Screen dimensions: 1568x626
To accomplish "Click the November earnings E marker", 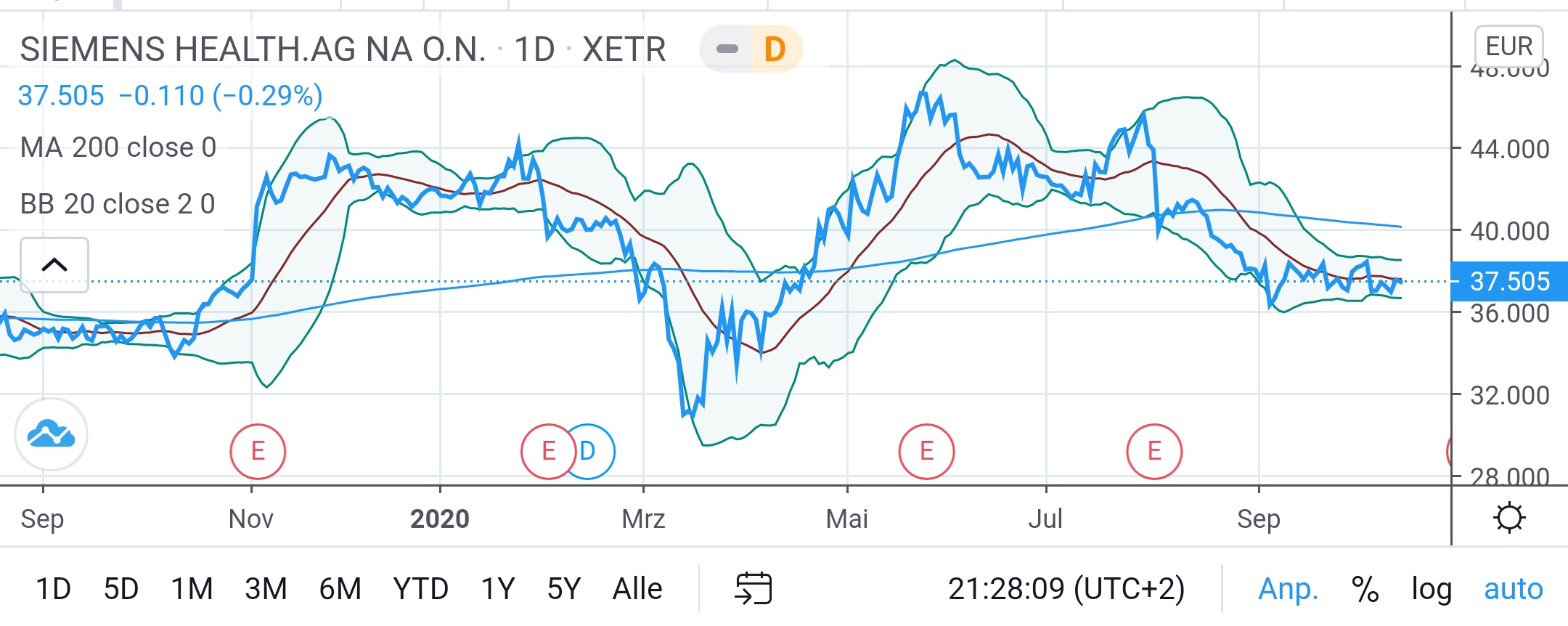I will pos(258,451).
